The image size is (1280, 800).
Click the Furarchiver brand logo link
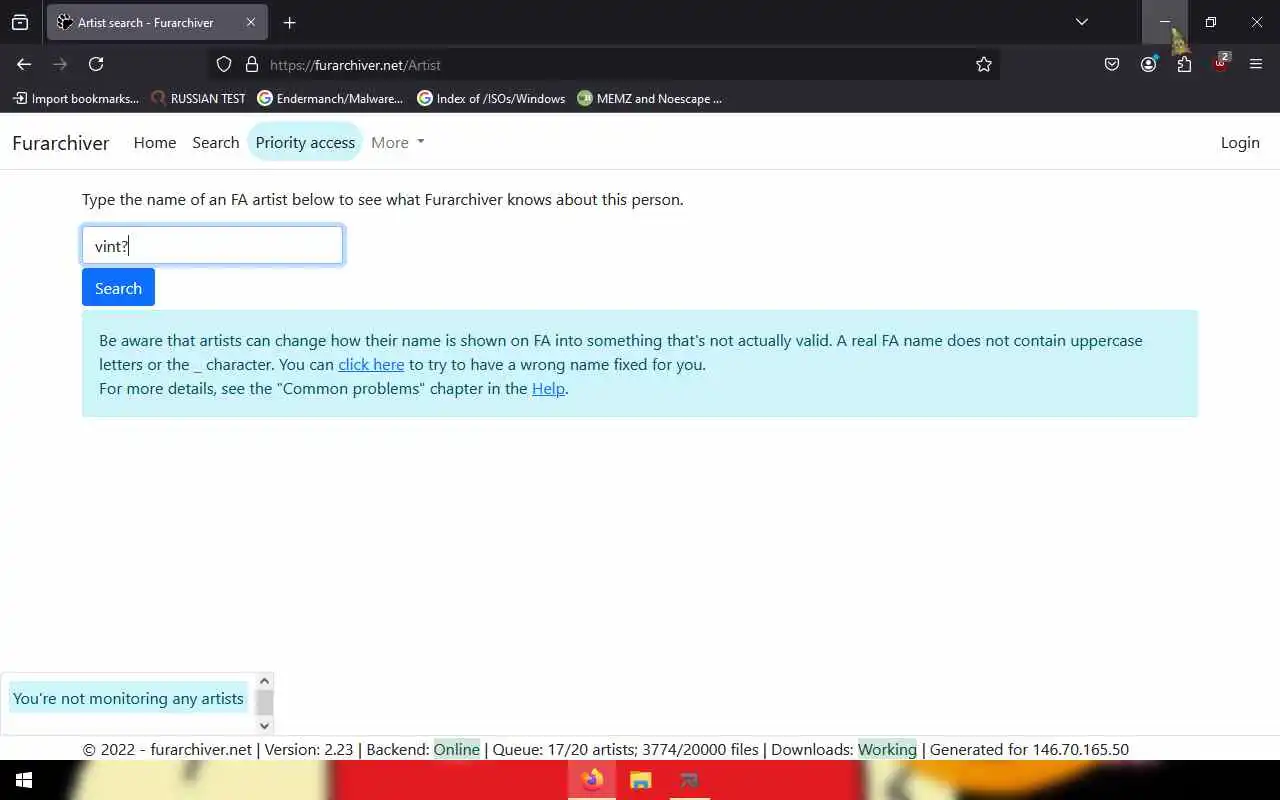[x=61, y=142]
